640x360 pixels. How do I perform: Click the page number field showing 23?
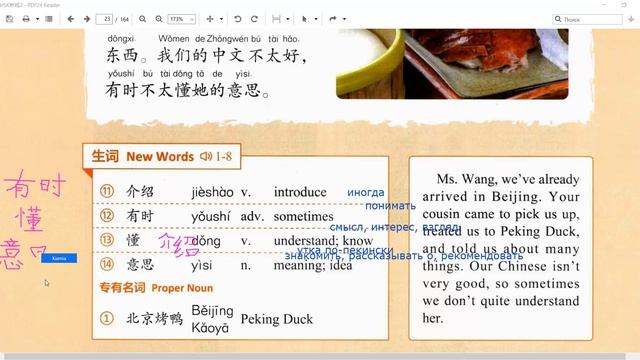[104, 19]
